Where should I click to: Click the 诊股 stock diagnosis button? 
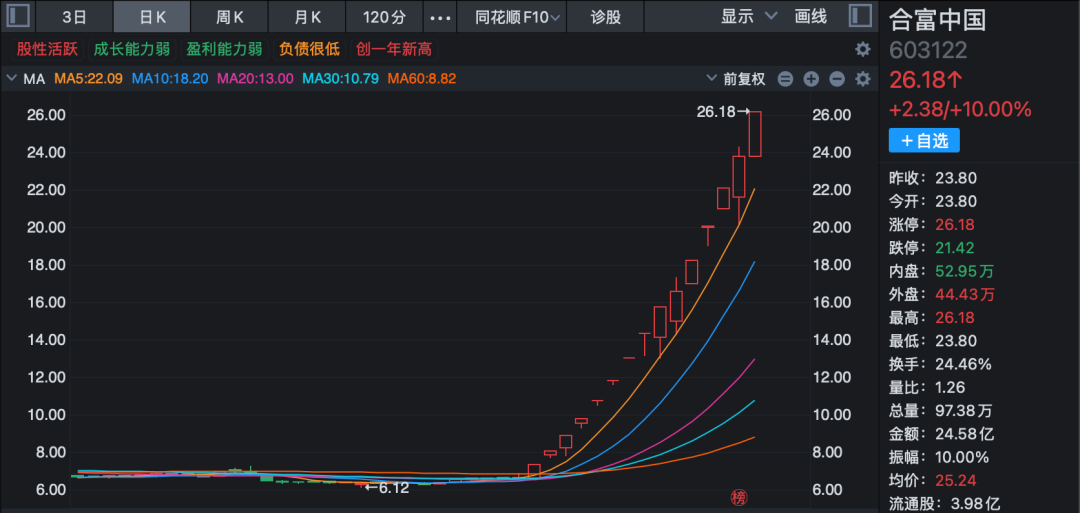point(605,17)
